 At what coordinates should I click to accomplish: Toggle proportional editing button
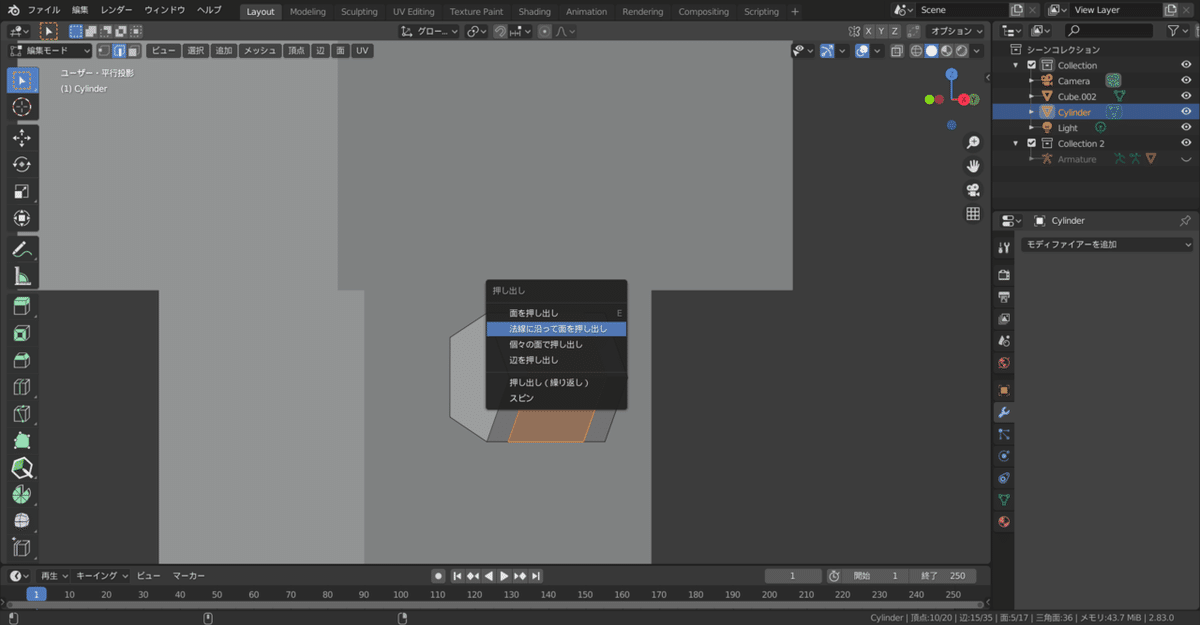coord(545,31)
